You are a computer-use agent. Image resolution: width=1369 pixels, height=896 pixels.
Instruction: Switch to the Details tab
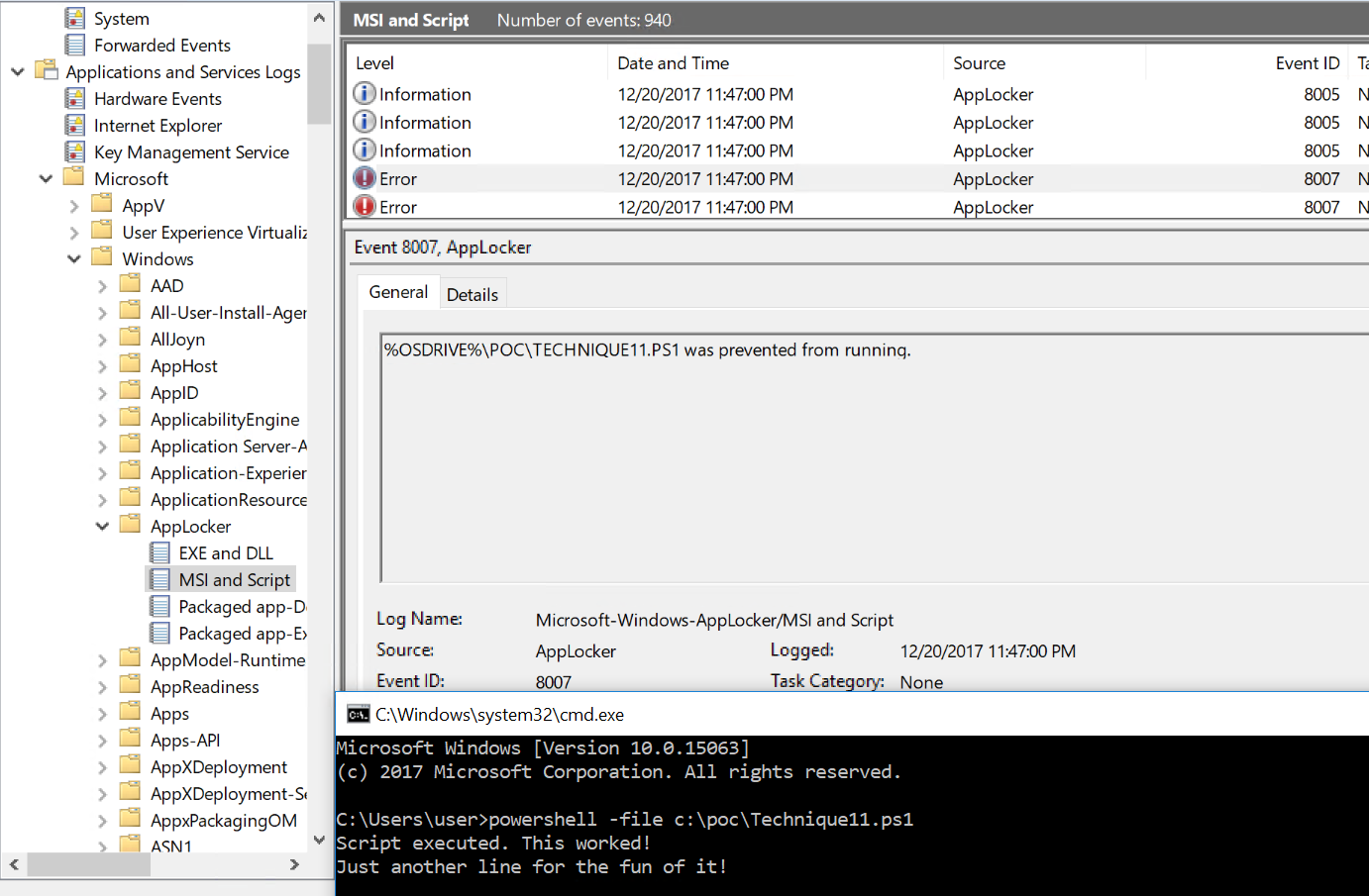coord(473,294)
